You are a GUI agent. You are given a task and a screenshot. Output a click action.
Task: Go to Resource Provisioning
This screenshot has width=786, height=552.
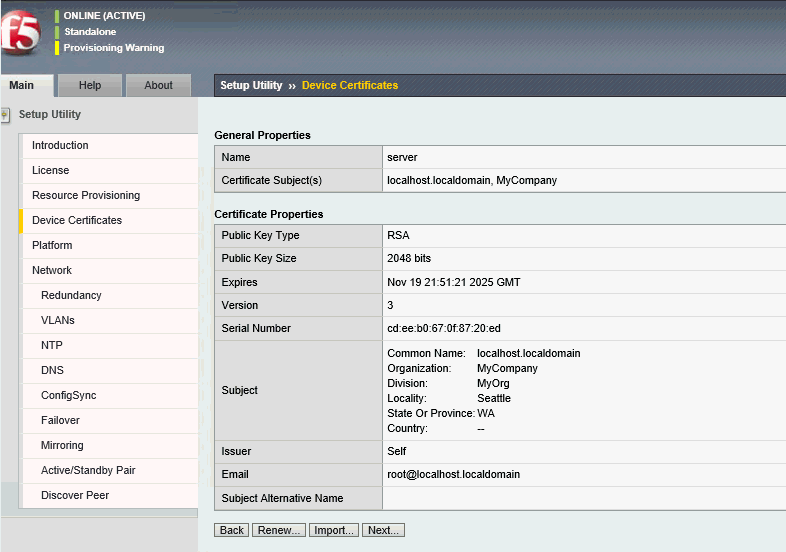(86, 196)
